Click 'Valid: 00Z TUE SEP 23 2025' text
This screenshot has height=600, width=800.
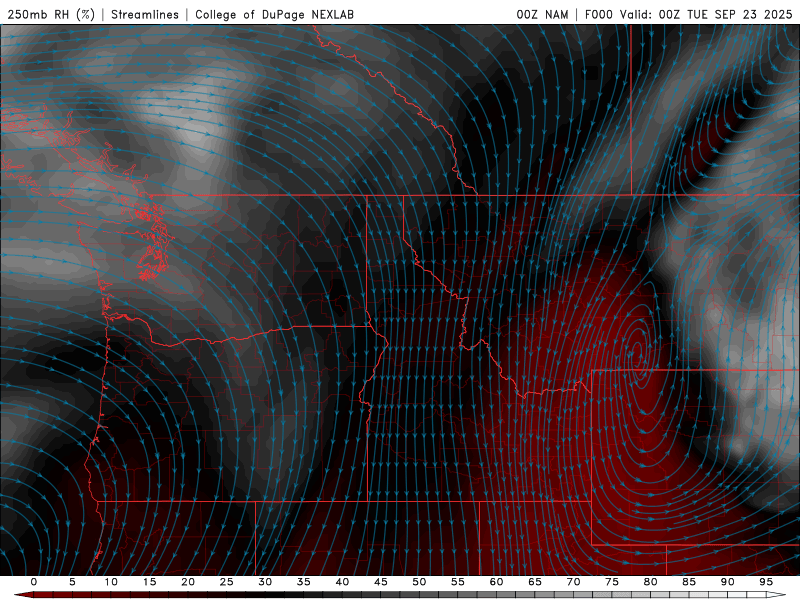[706, 14]
